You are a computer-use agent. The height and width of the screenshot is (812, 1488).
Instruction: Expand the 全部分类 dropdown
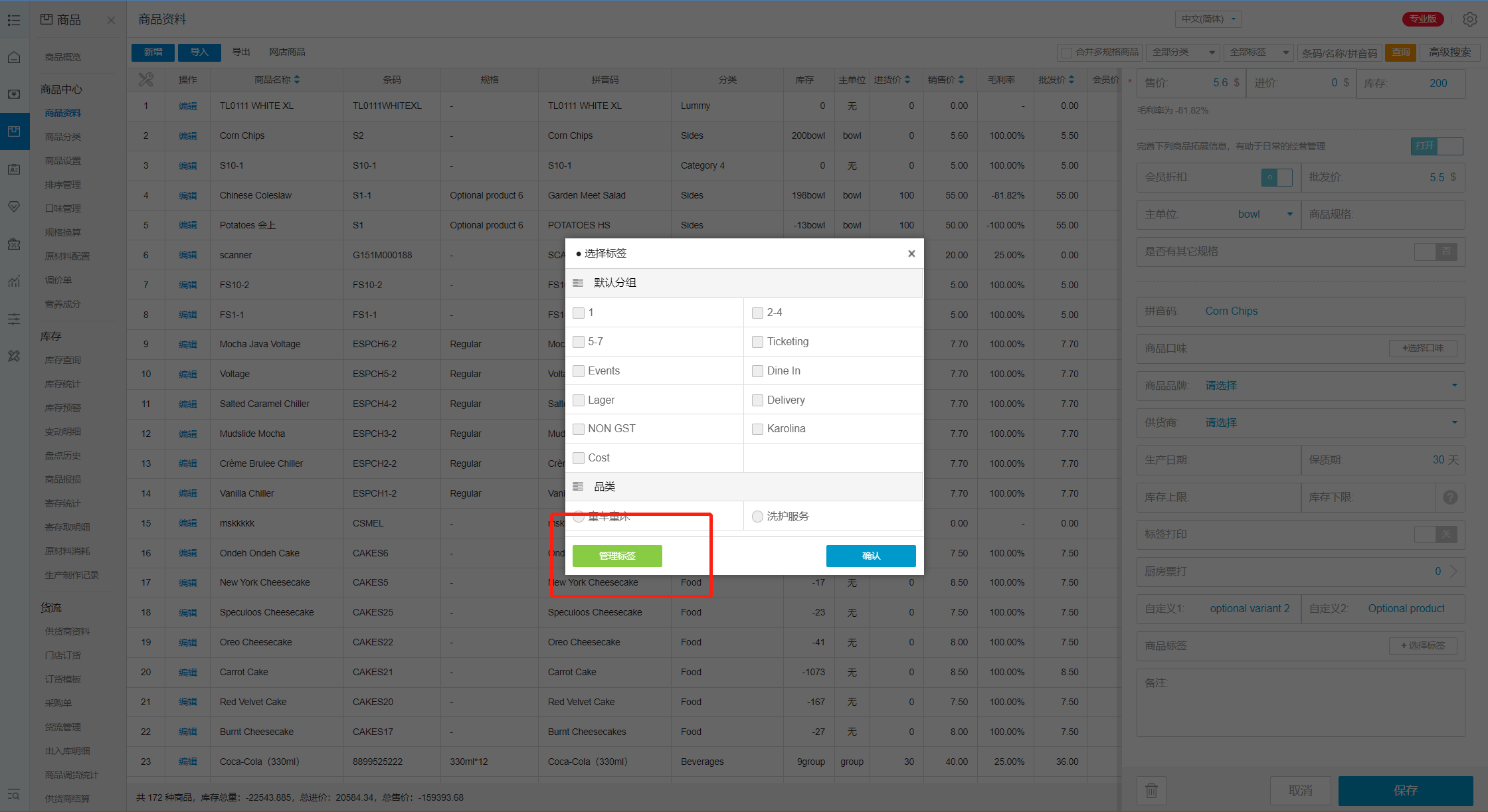1183,52
